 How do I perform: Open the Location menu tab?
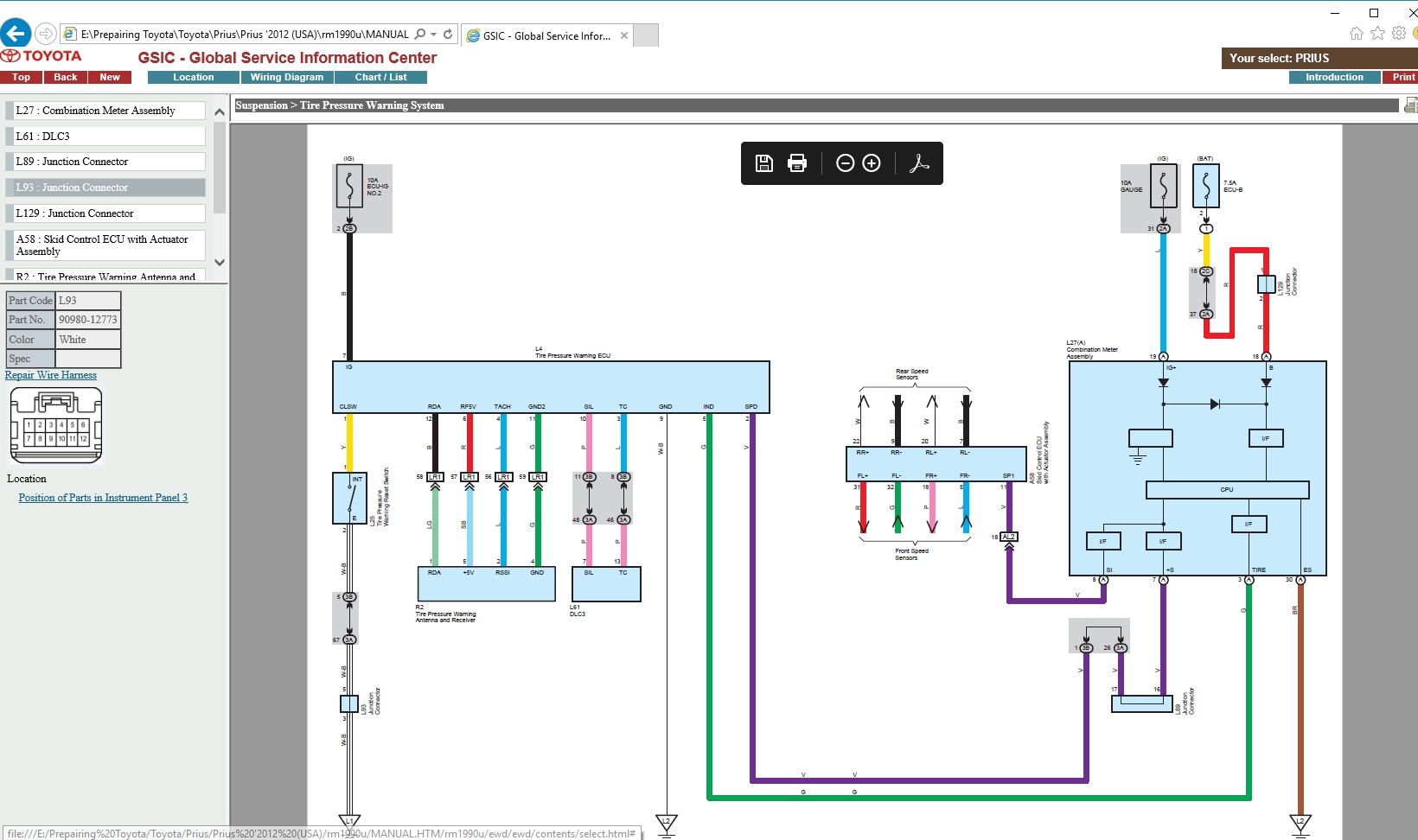pyautogui.click(x=193, y=77)
